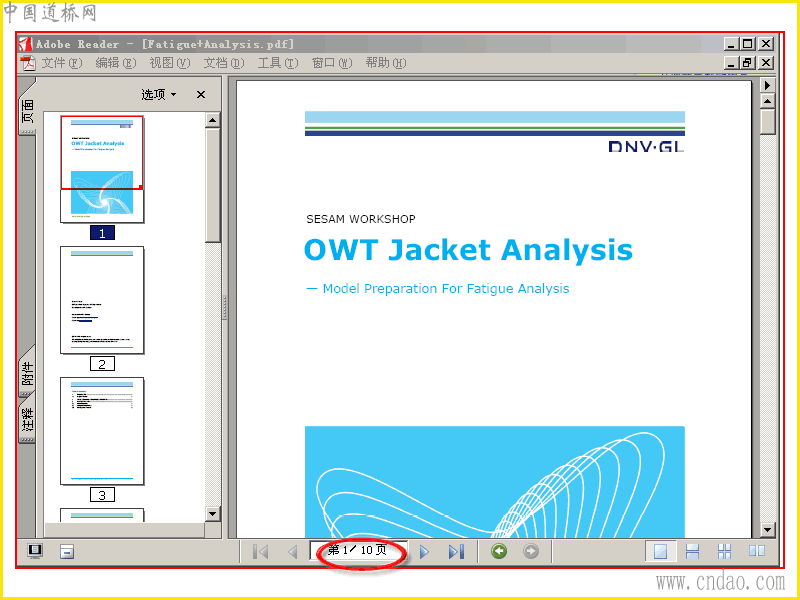Screen dimensions: 800x600
Task: Switch to continuous facing layout
Action: coord(724,551)
